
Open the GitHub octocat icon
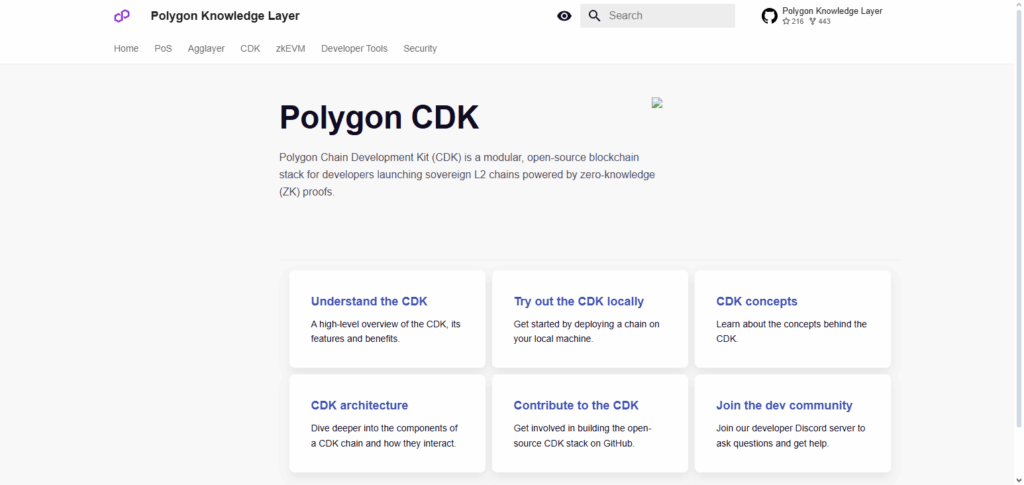tap(769, 16)
